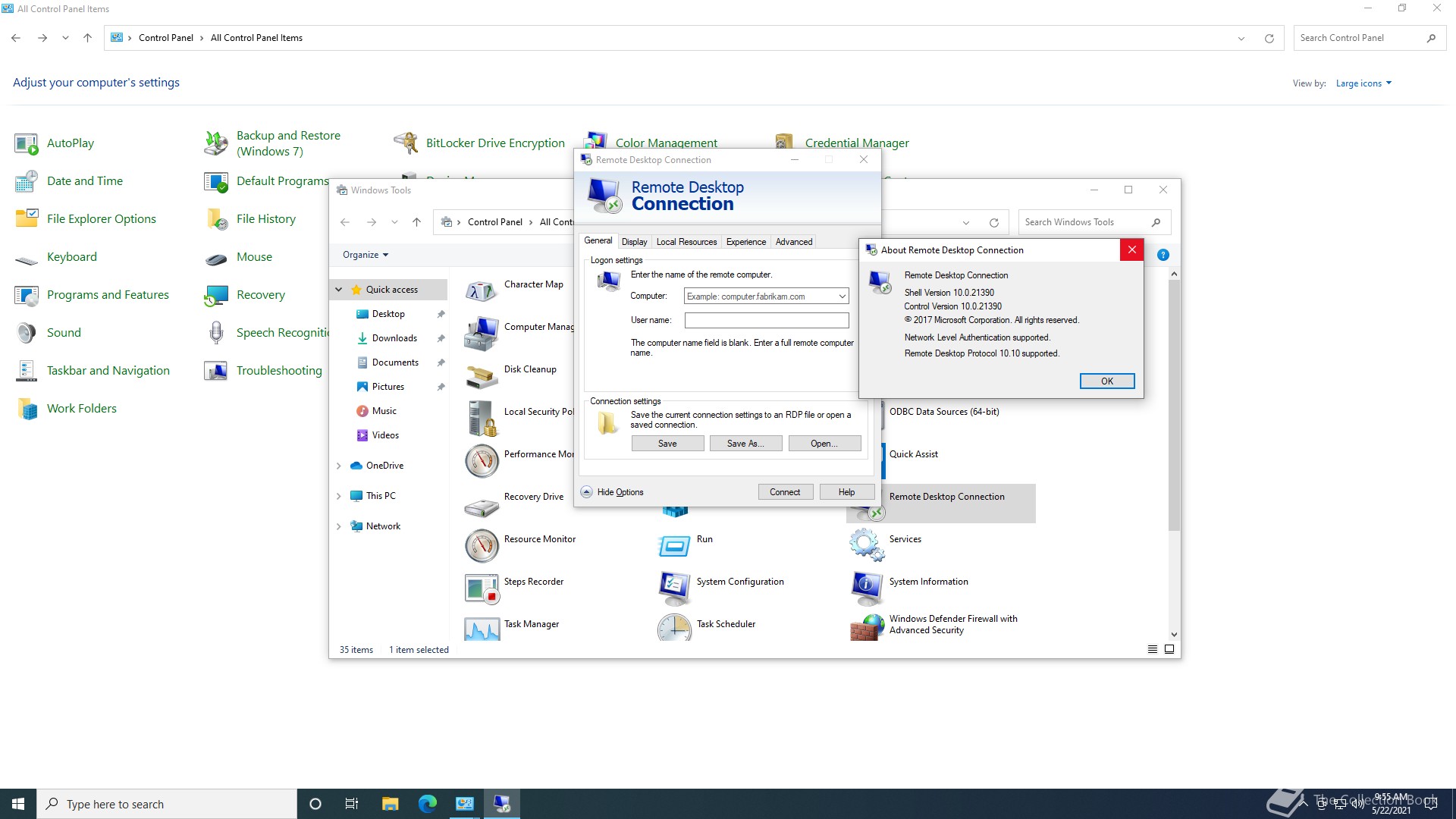Open Task Manager tool icon
This screenshot has height=819, width=1456.
482,628
